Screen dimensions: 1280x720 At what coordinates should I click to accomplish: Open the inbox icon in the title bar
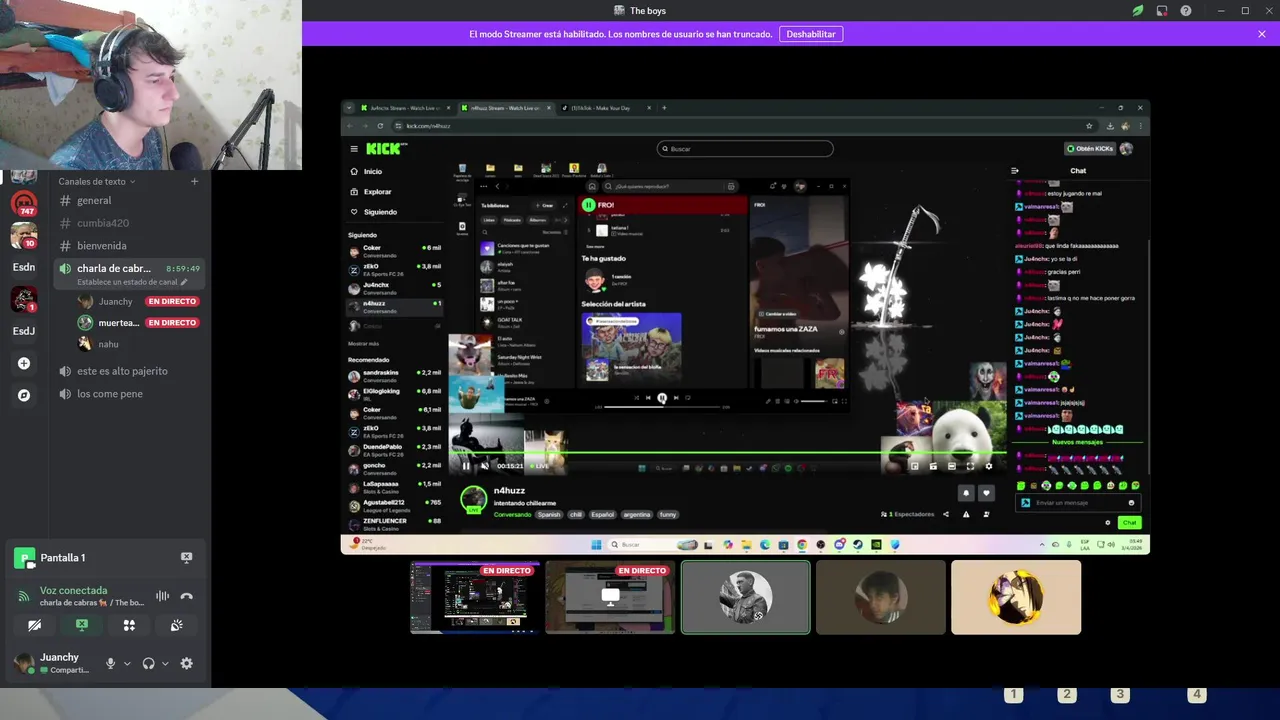point(1162,11)
